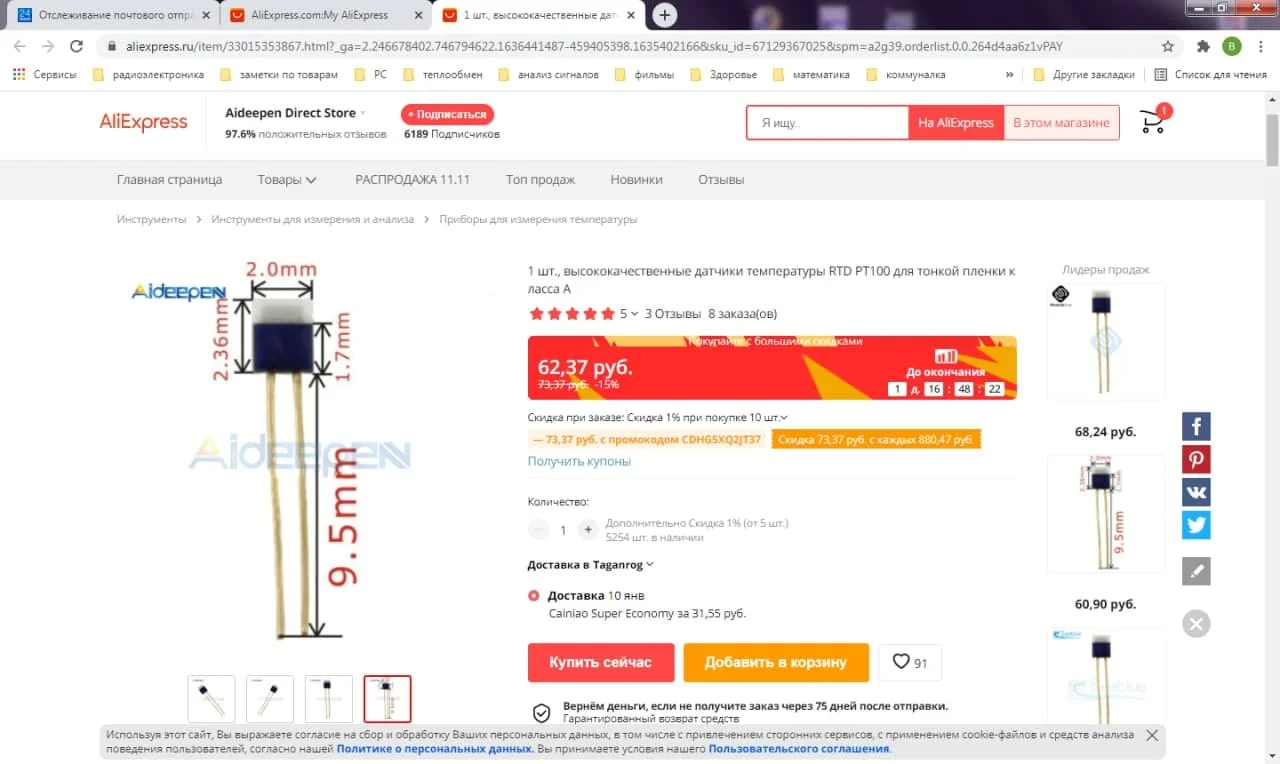Share the product on Facebook
The width and height of the screenshot is (1280, 764).
1196,426
